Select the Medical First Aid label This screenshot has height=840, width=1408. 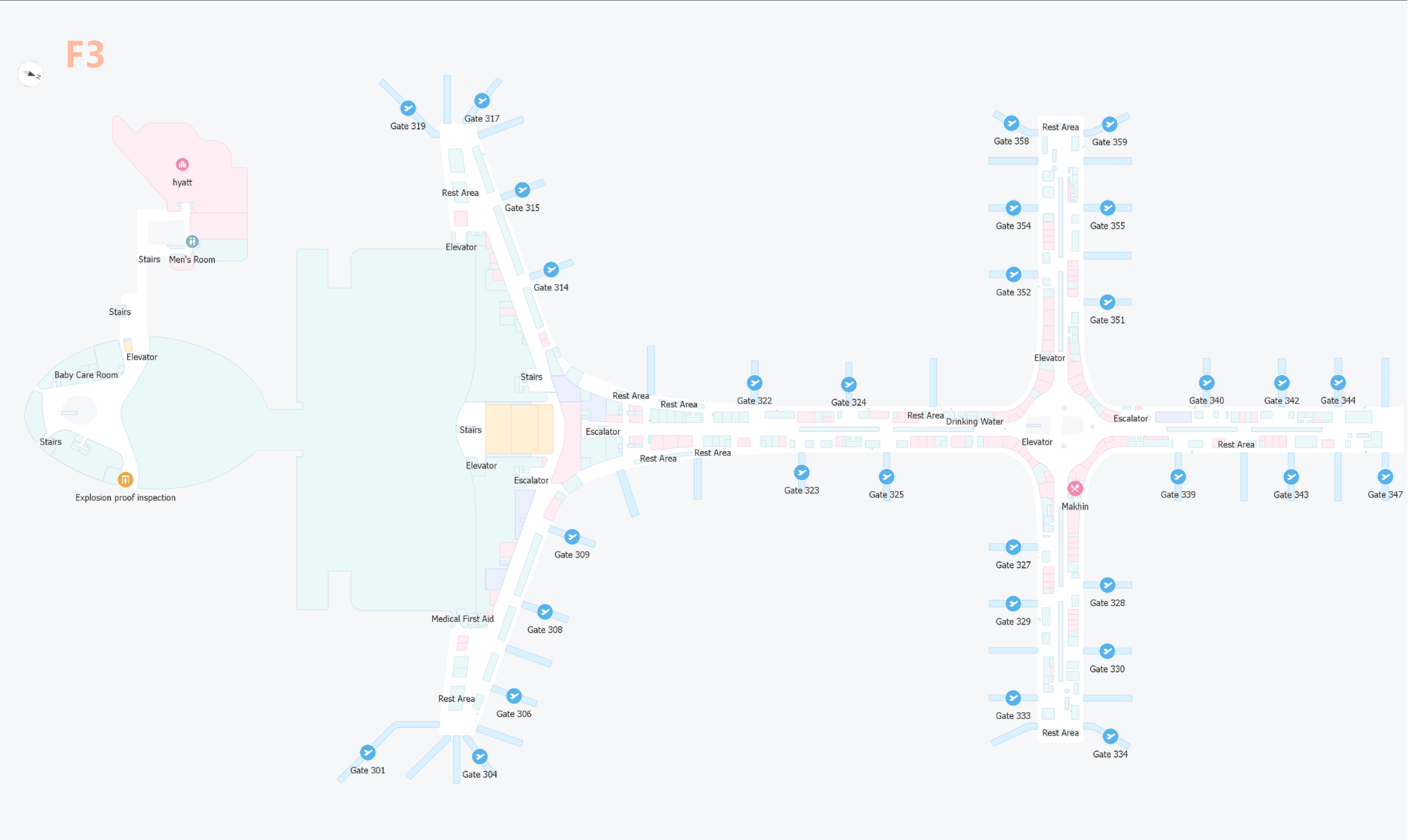pyautogui.click(x=462, y=619)
